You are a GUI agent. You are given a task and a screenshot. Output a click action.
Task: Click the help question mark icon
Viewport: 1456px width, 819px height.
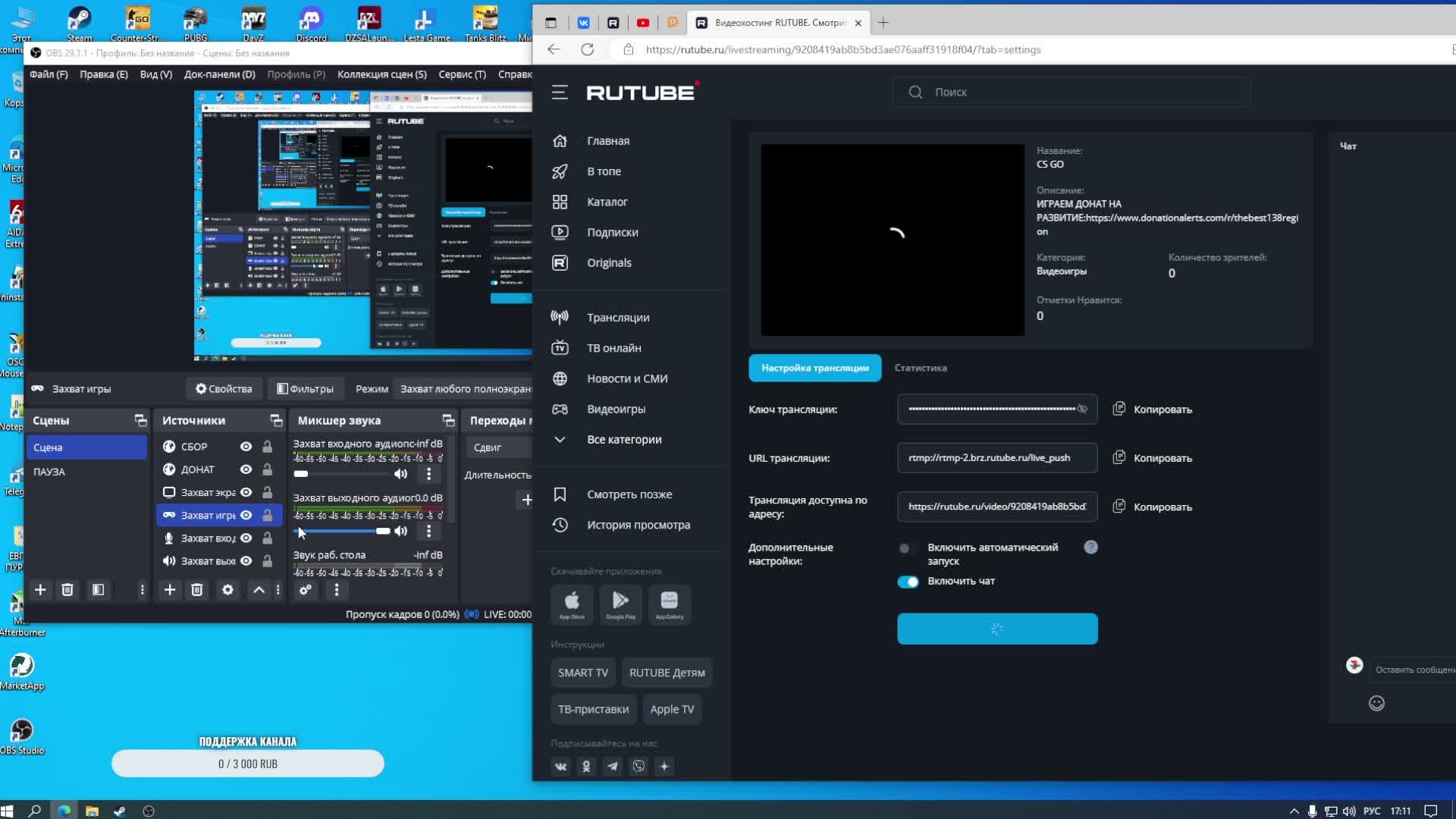(1090, 548)
